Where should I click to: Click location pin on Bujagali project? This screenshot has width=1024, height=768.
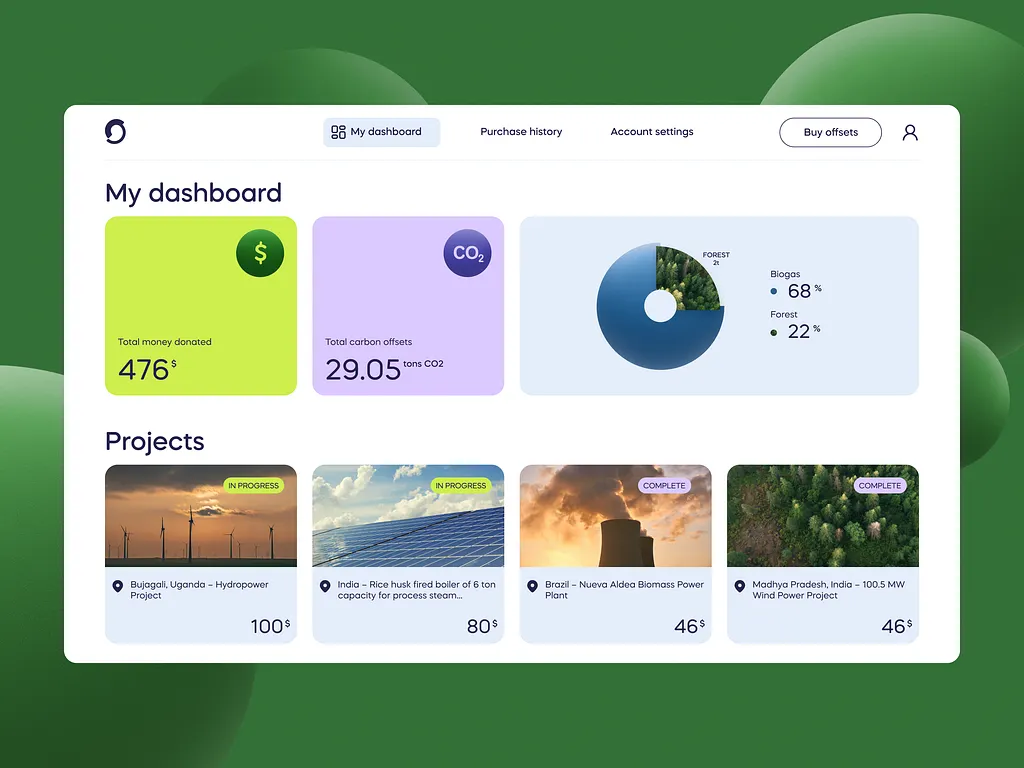pyautogui.click(x=117, y=586)
